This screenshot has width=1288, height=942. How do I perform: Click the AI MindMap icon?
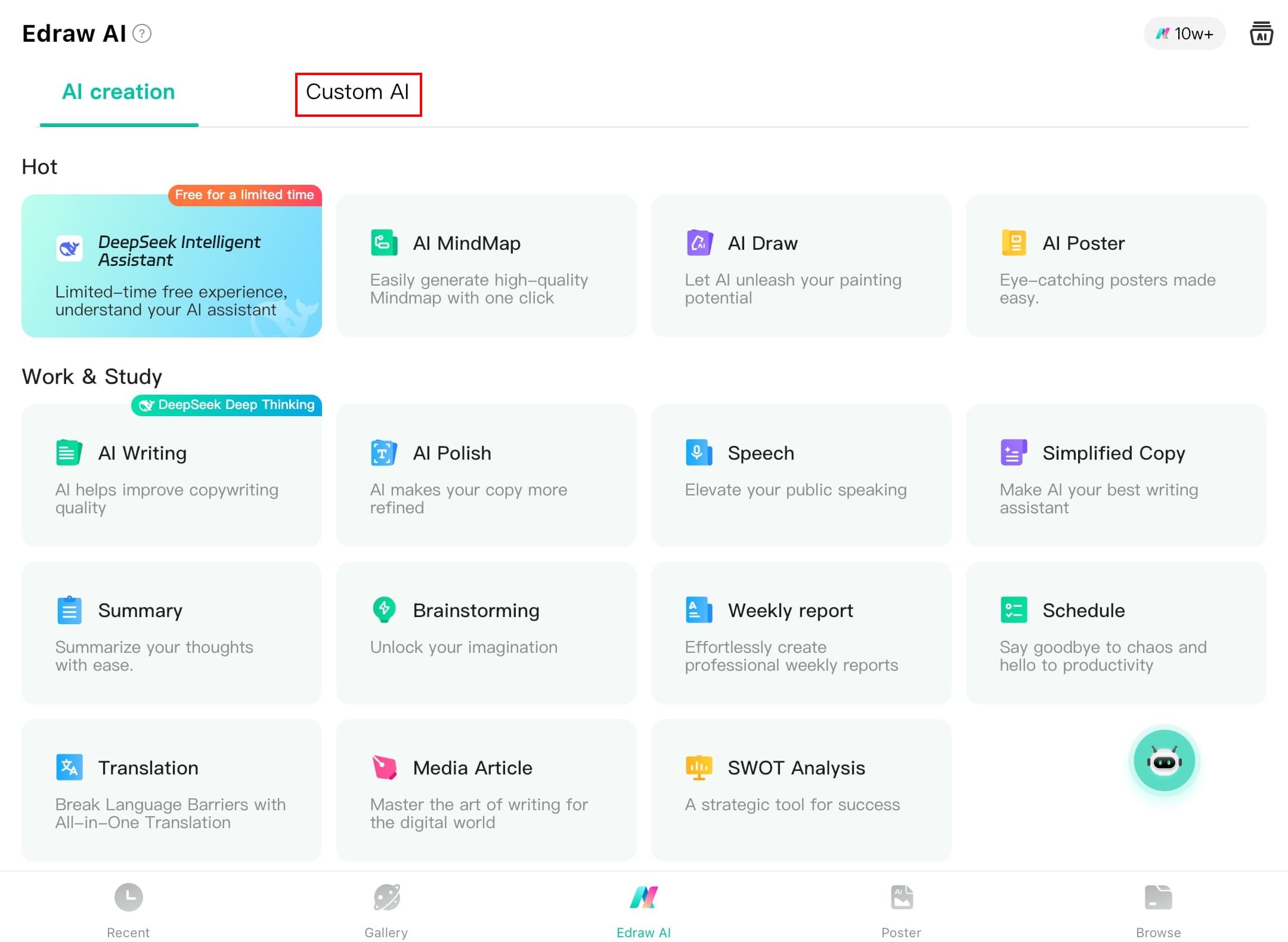click(384, 243)
